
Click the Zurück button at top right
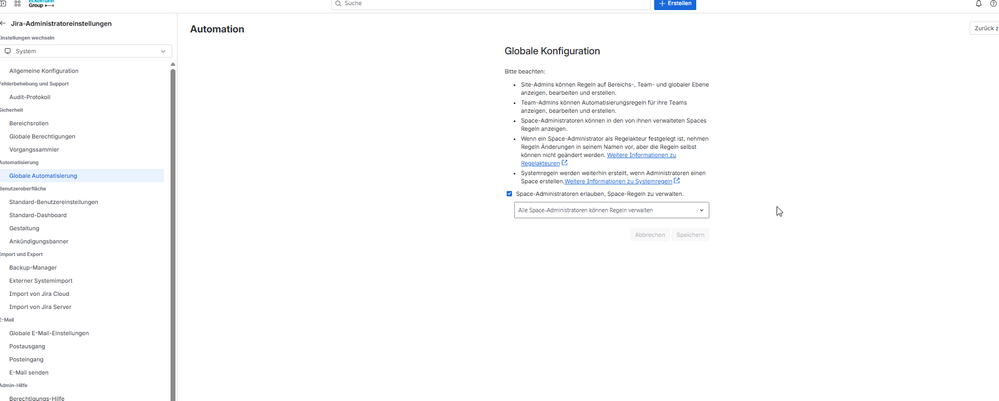[984, 28]
